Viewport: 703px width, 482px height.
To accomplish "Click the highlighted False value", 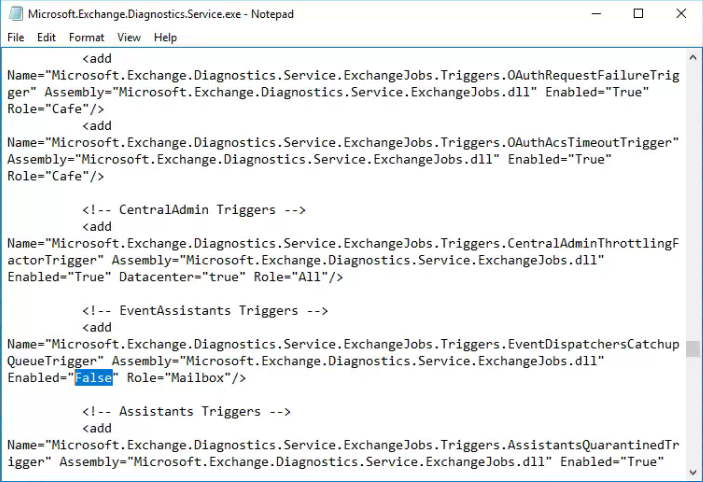I will pos(93,378).
